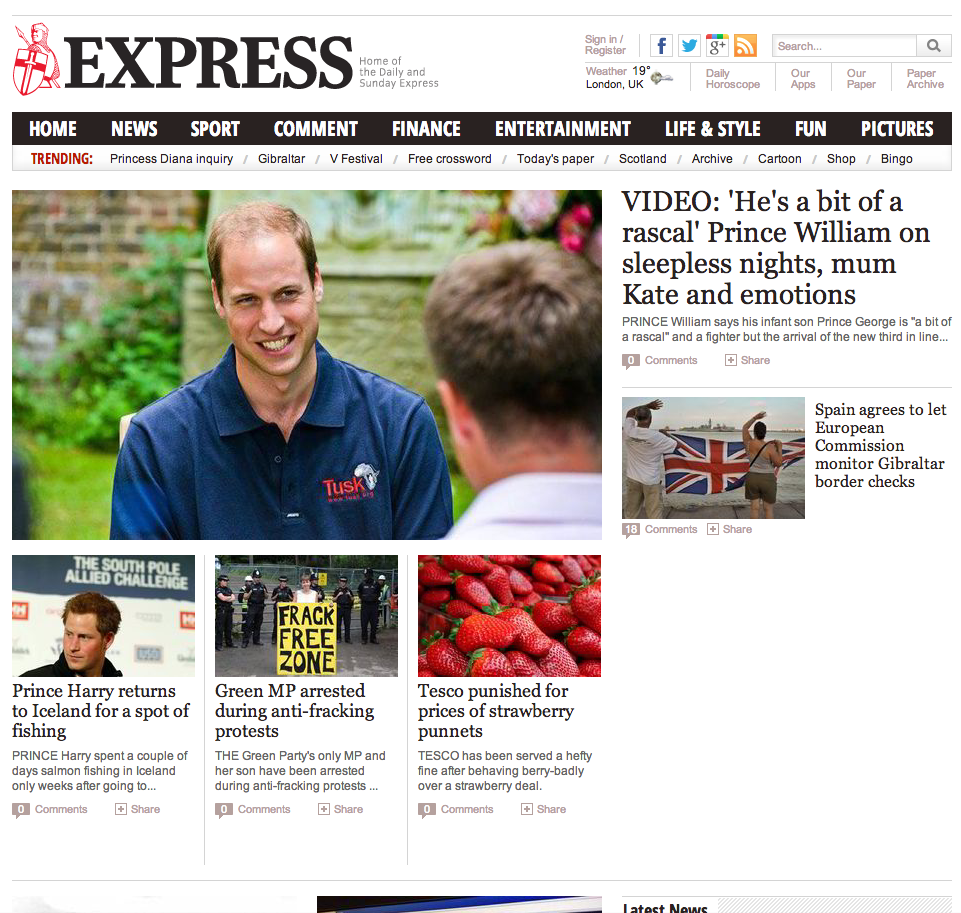Open the Frack Free Zone protest thumbnail
This screenshot has width=961, height=913.
(x=306, y=616)
